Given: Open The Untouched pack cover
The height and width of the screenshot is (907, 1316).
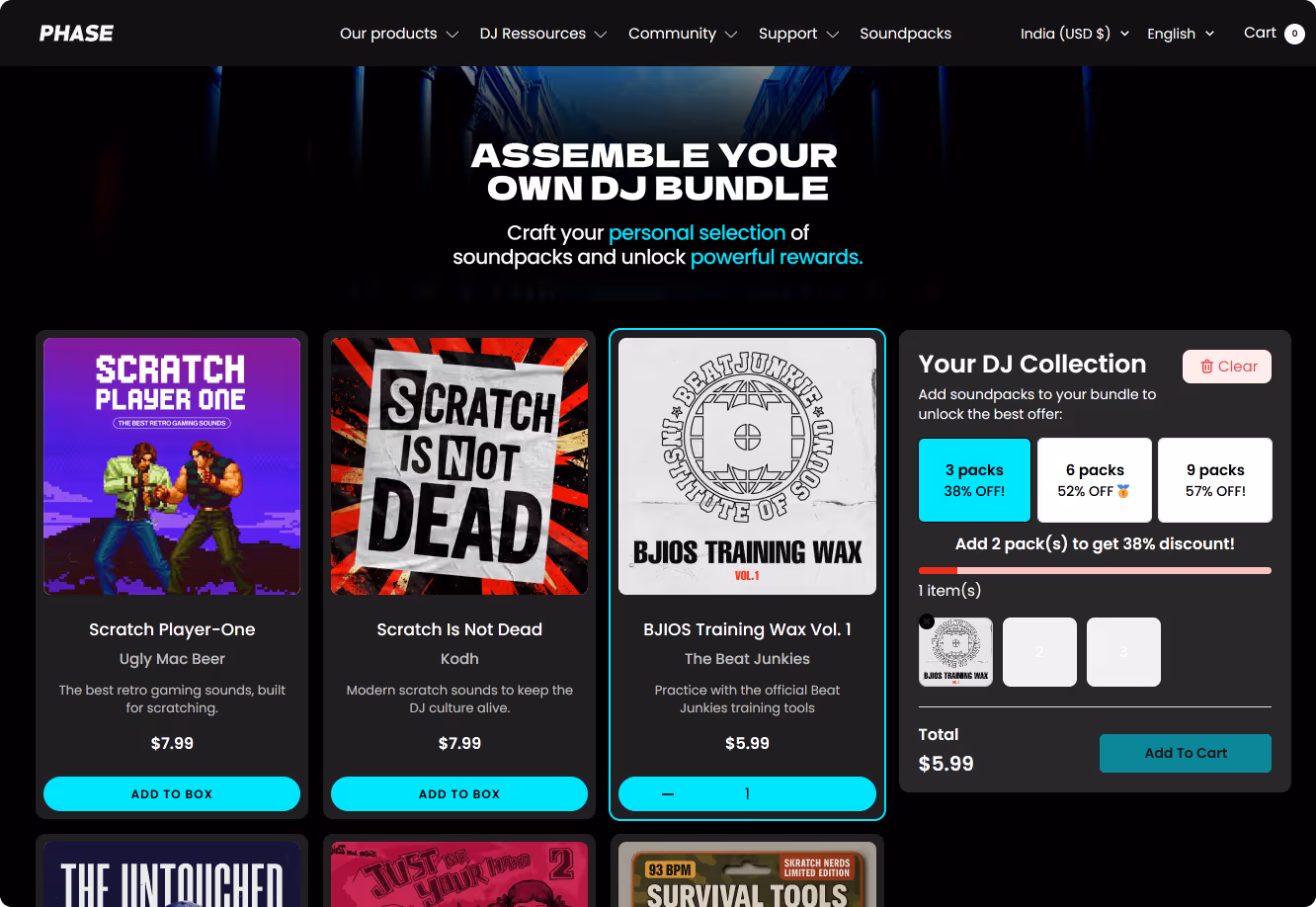Looking at the screenshot, I should [x=172, y=874].
